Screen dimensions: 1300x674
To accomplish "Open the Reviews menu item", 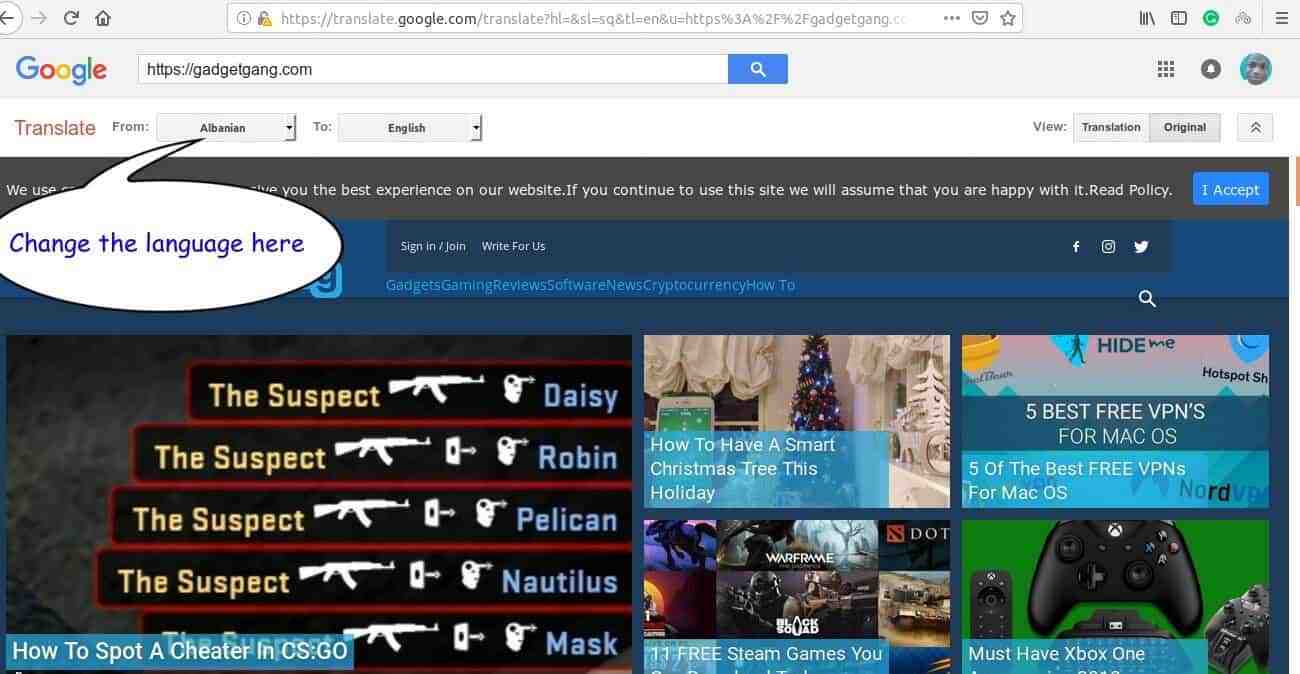I will pos(519,285).
